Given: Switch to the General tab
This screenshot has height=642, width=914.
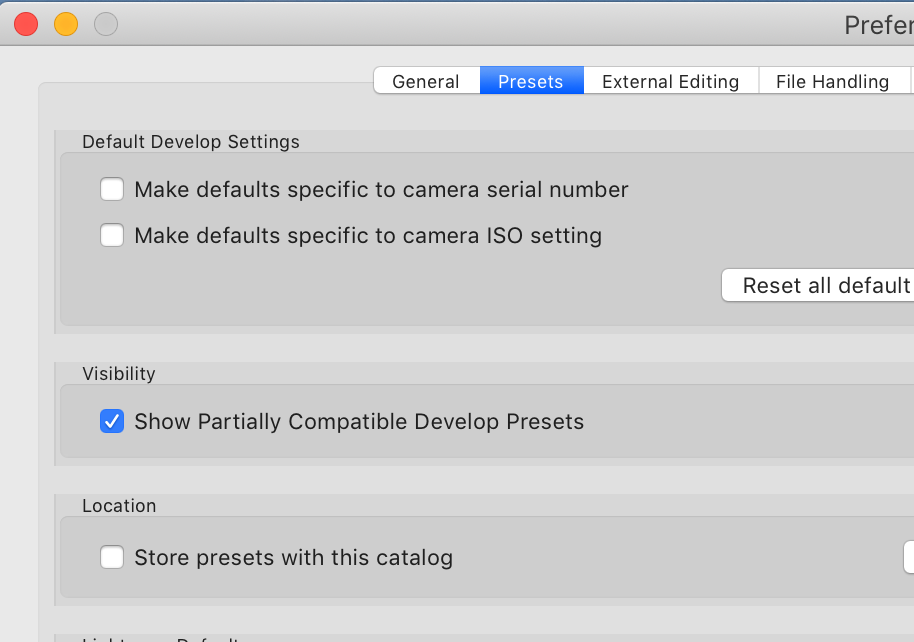Looking at the screenshot, I should (x=426, y=81).
